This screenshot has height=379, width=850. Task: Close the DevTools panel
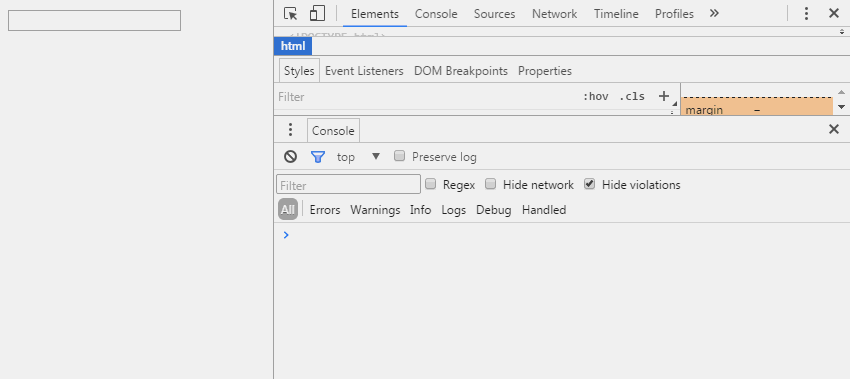click(834, 14)
